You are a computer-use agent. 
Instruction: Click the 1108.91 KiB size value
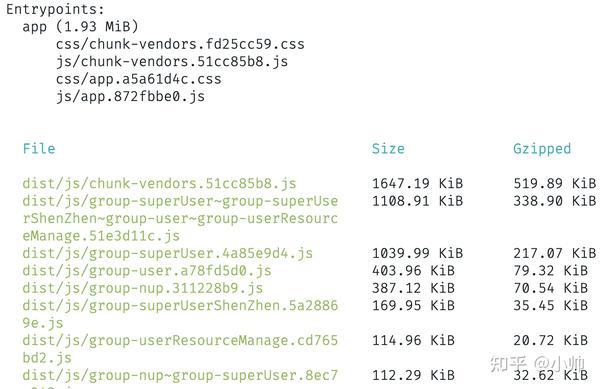coord(417,201)
